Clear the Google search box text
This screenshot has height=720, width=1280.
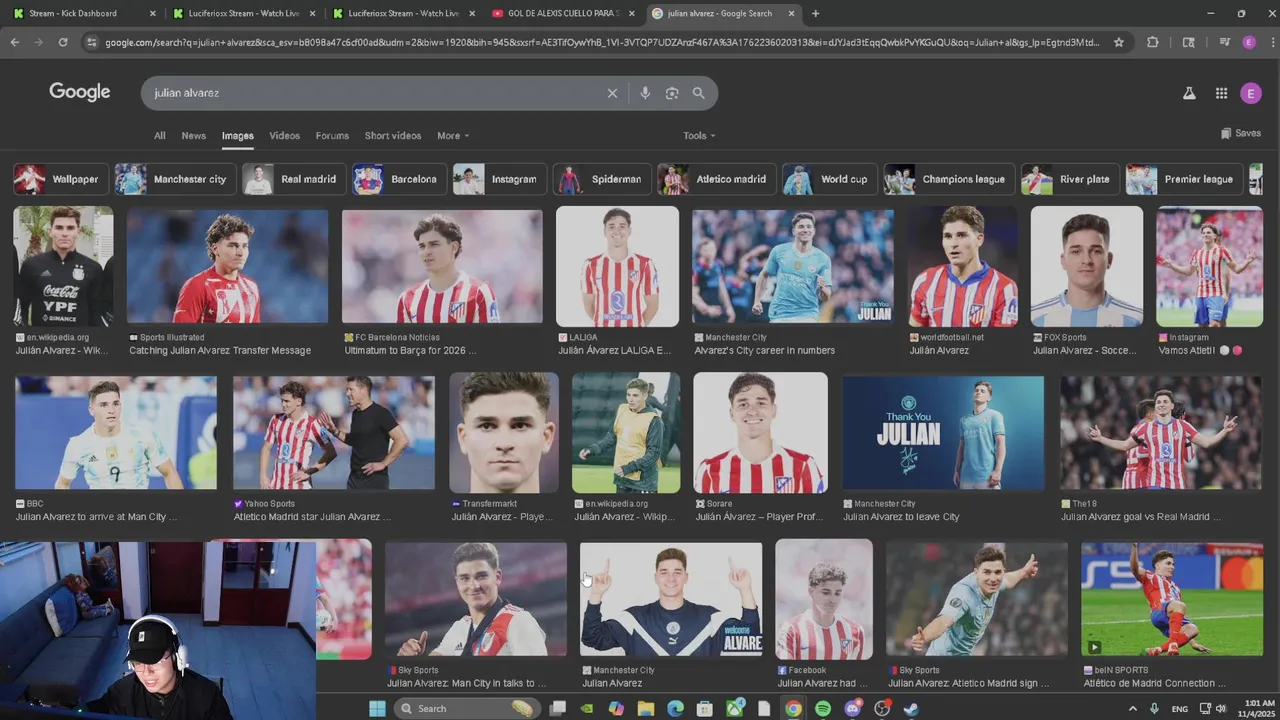tap(612, 93)
